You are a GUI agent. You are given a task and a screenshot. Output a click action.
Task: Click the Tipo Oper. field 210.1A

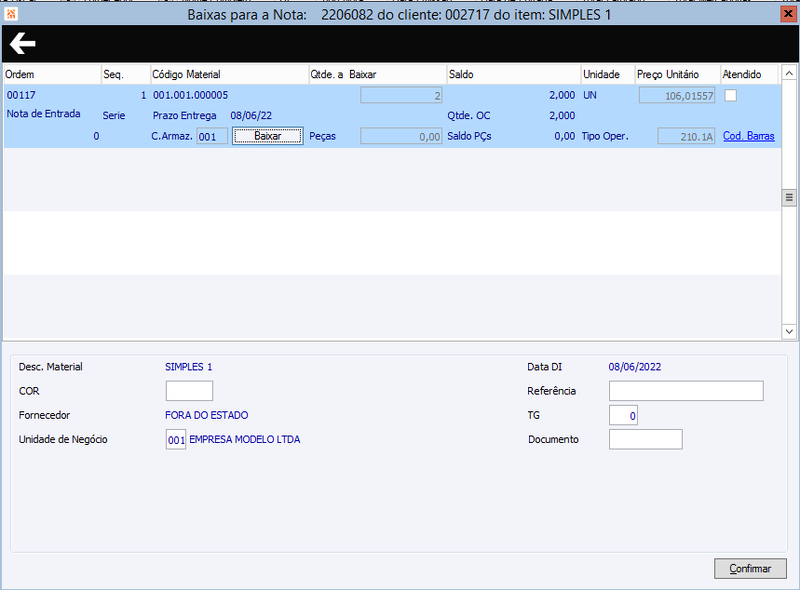pos(686,136)
